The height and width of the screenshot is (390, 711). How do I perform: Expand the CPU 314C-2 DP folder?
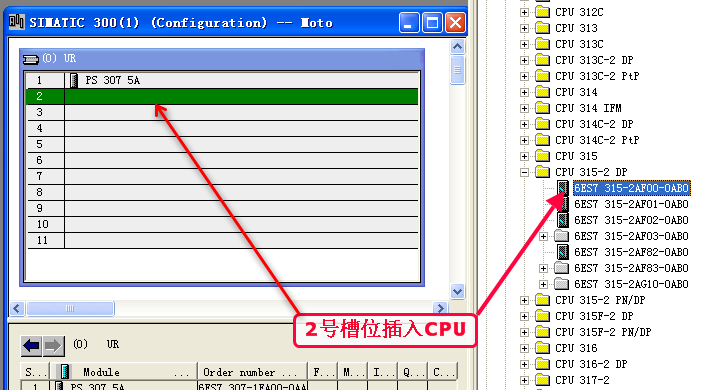click(524, 124)
